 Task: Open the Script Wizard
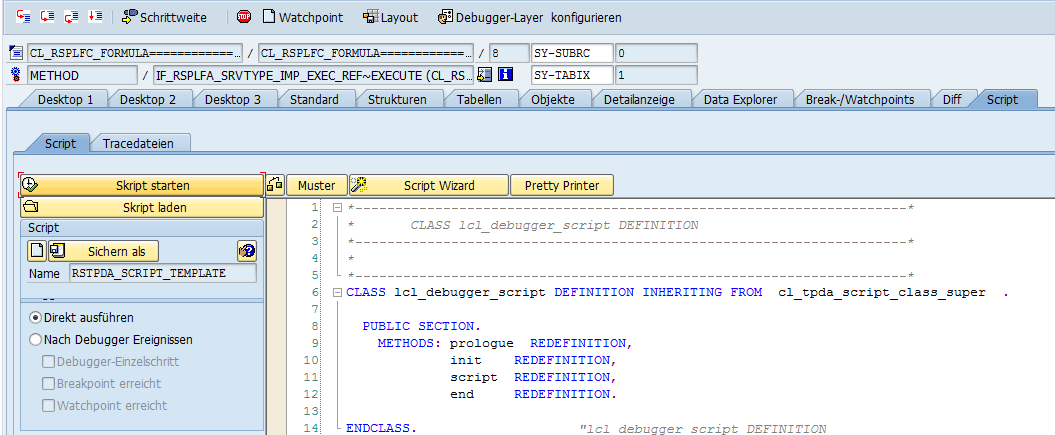(x=429, y=185)
